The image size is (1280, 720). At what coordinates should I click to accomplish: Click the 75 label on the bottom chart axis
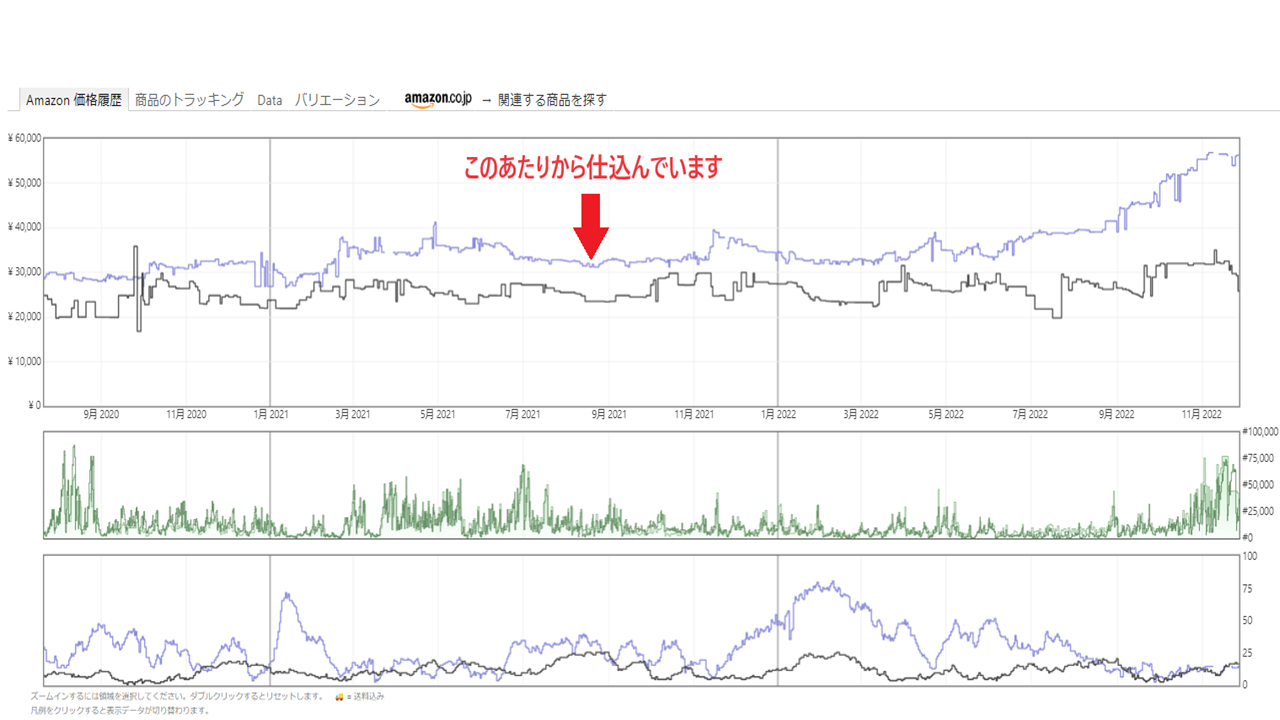pos(1247,589)
